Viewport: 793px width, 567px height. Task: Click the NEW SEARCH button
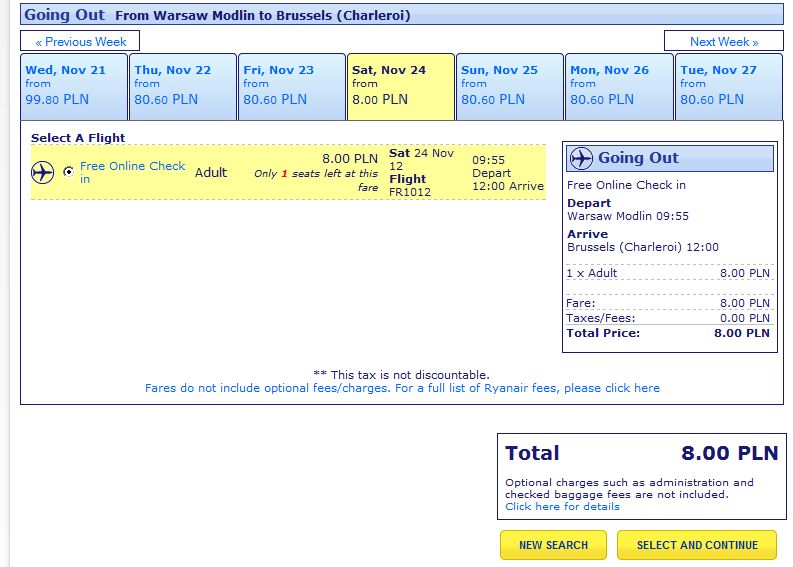point(553,545)
